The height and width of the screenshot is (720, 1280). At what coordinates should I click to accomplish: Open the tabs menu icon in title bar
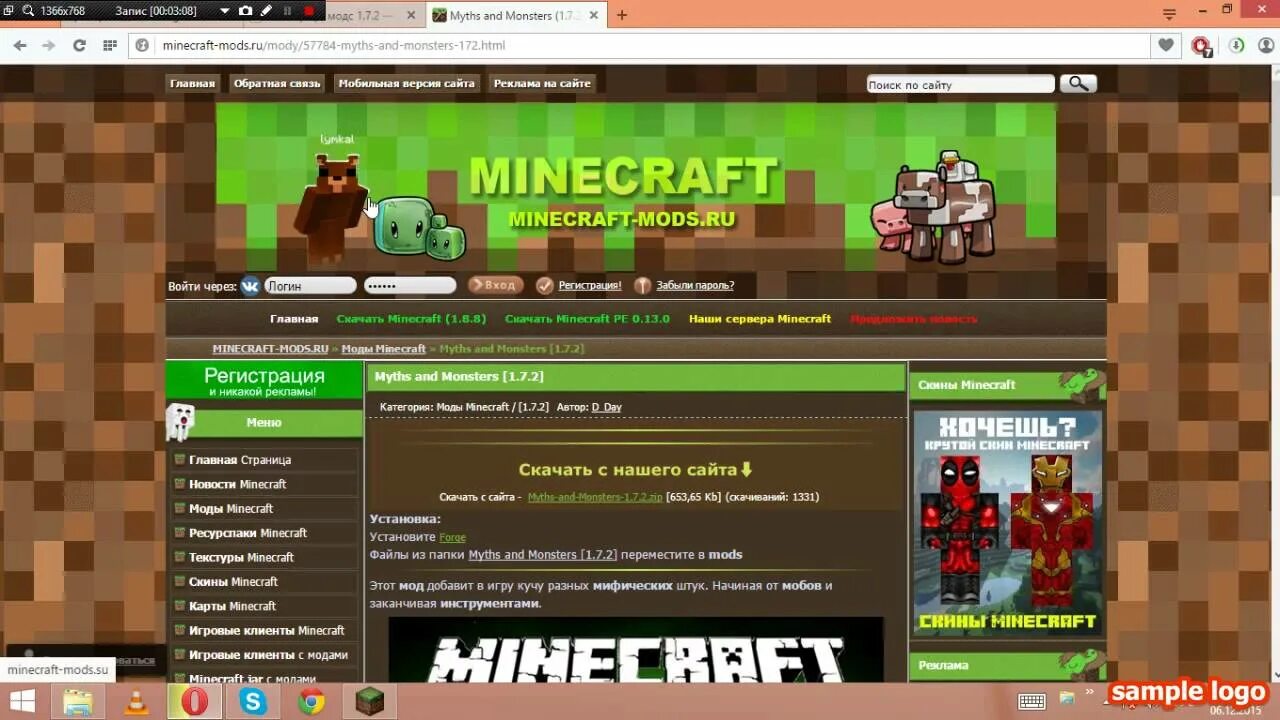click(x=1169, y=14)
